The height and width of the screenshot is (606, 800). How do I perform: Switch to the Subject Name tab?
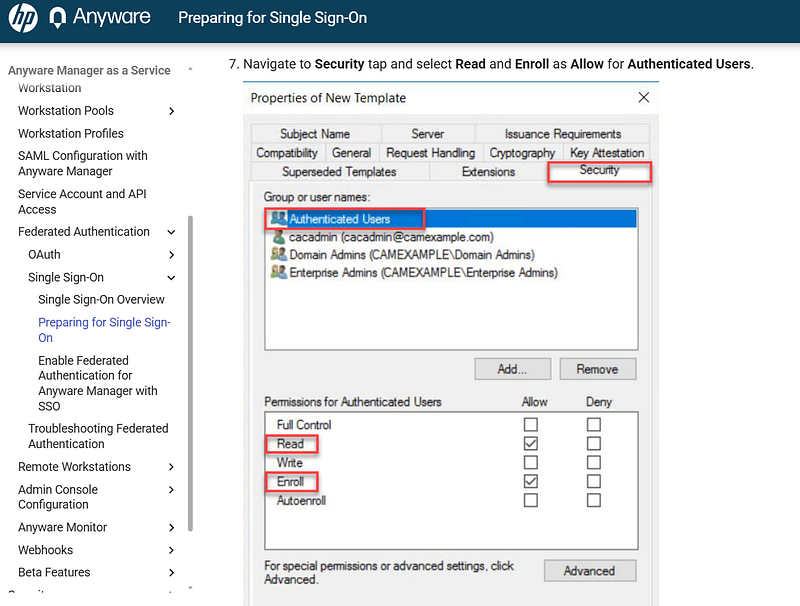click(x=316, y=134)
